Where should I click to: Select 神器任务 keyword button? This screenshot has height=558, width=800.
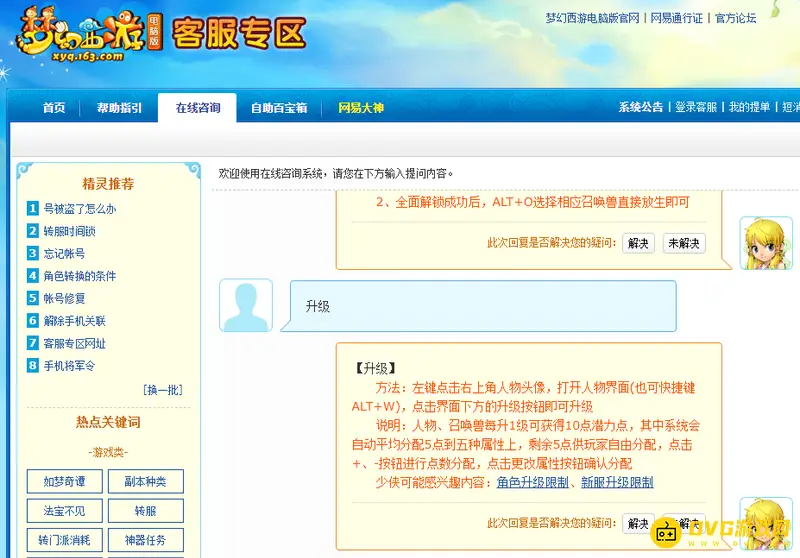(x=145, y=540)
